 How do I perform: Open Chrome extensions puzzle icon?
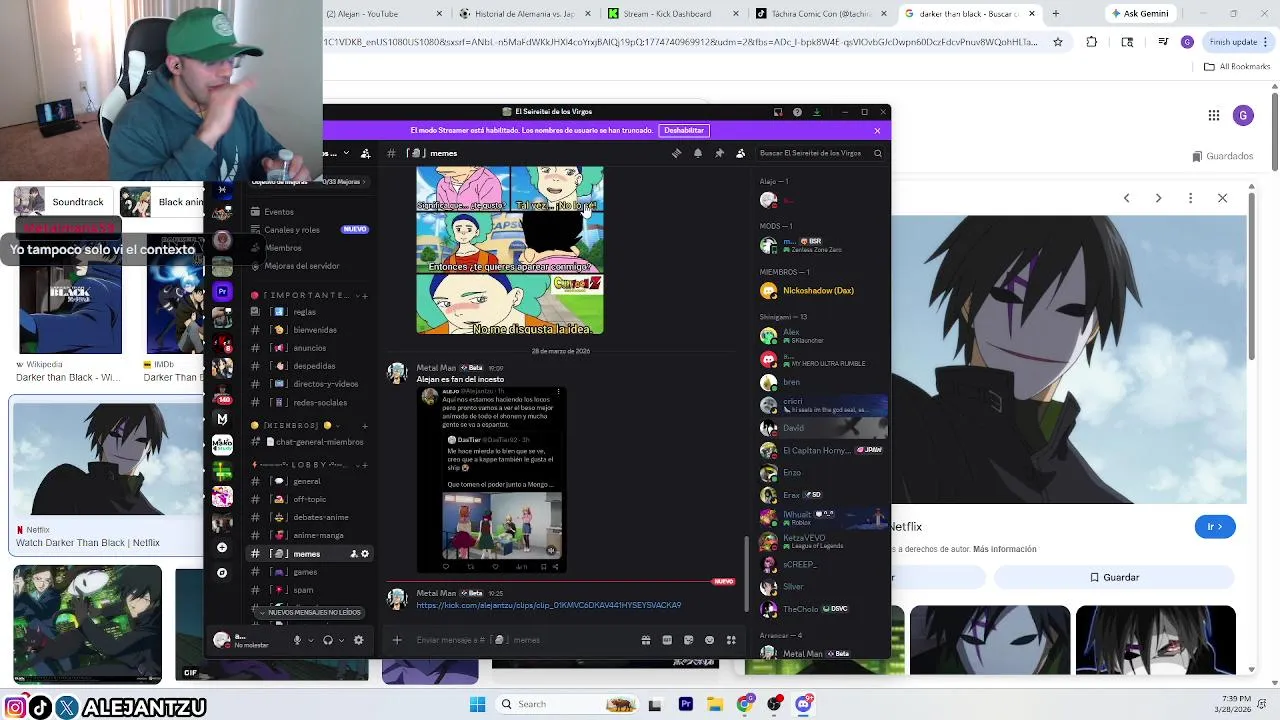click(1091, 42)
